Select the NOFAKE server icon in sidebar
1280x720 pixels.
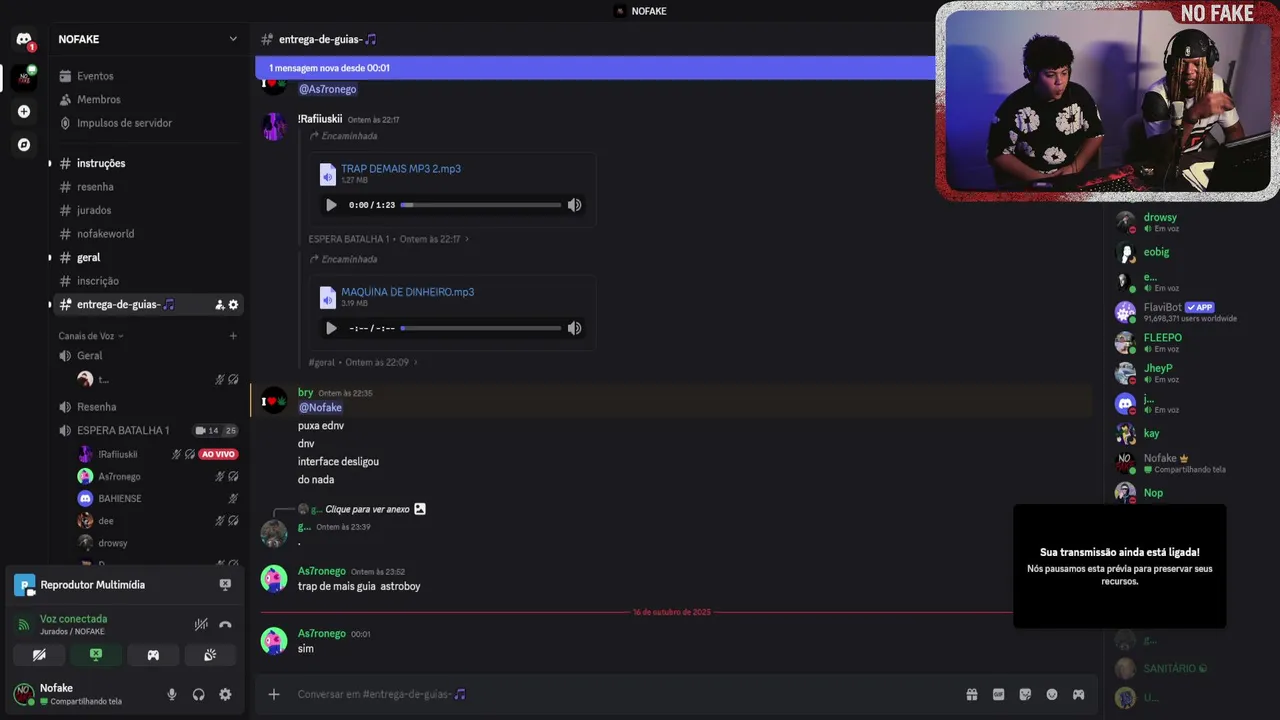click(x=24, y=77)
